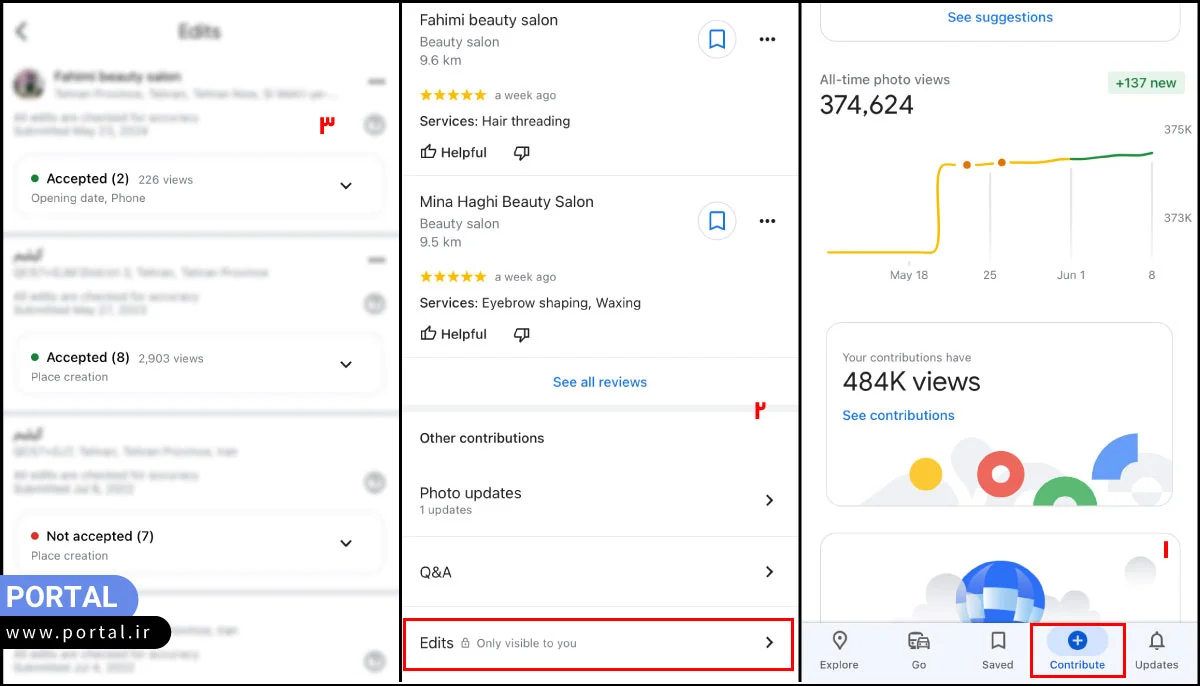Expand the Not accepted (7) edits entry

point(346,544)
